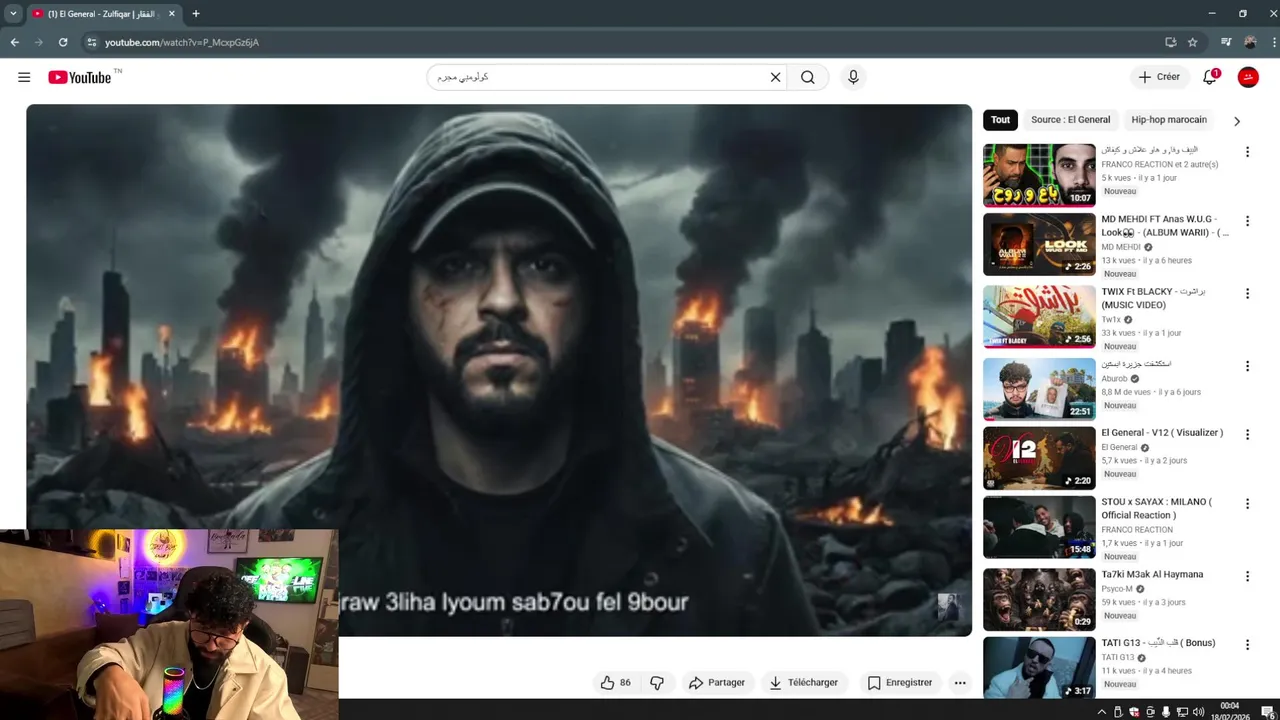Open the Chrome three-dot menu
This screenshot has height=720, width=1280.
[1272, 42]
